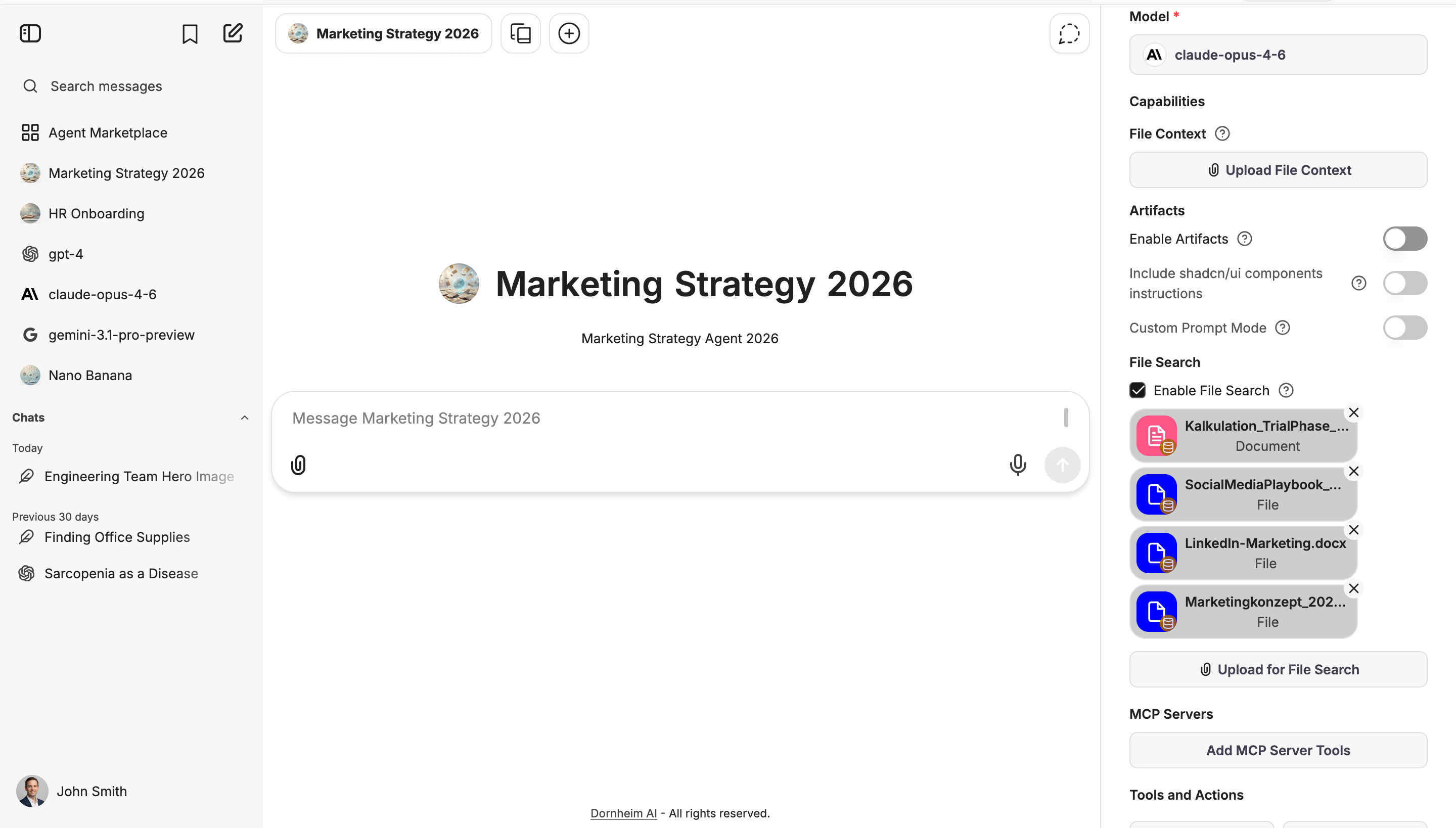Click the attach file paperclip in message box

tap(299, 465)
